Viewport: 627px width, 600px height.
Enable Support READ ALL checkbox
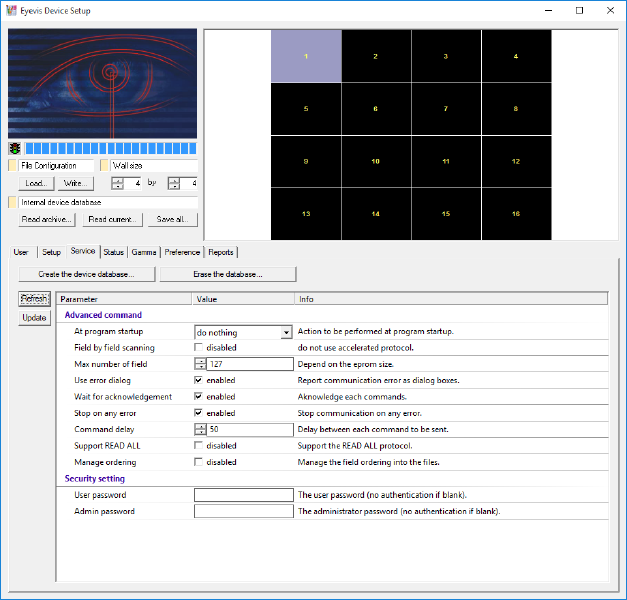(x=198, y=445)
